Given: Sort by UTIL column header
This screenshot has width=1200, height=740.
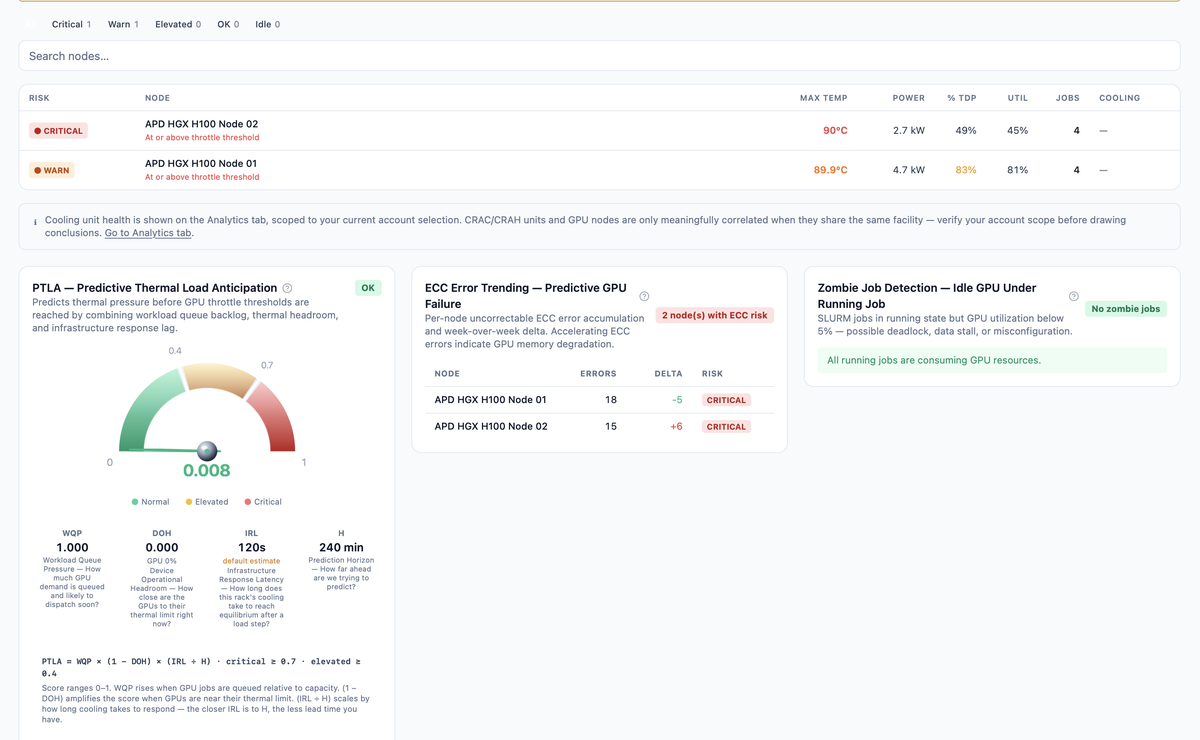Looking at the screenshot, I should 1017,98.
